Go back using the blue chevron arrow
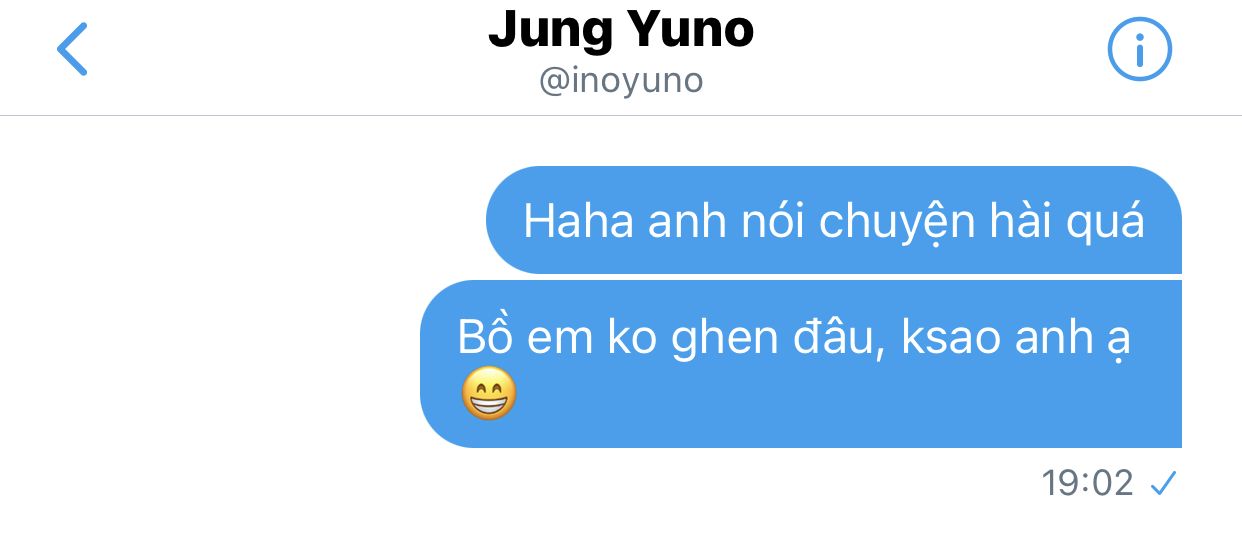 (x=72, y=50)
